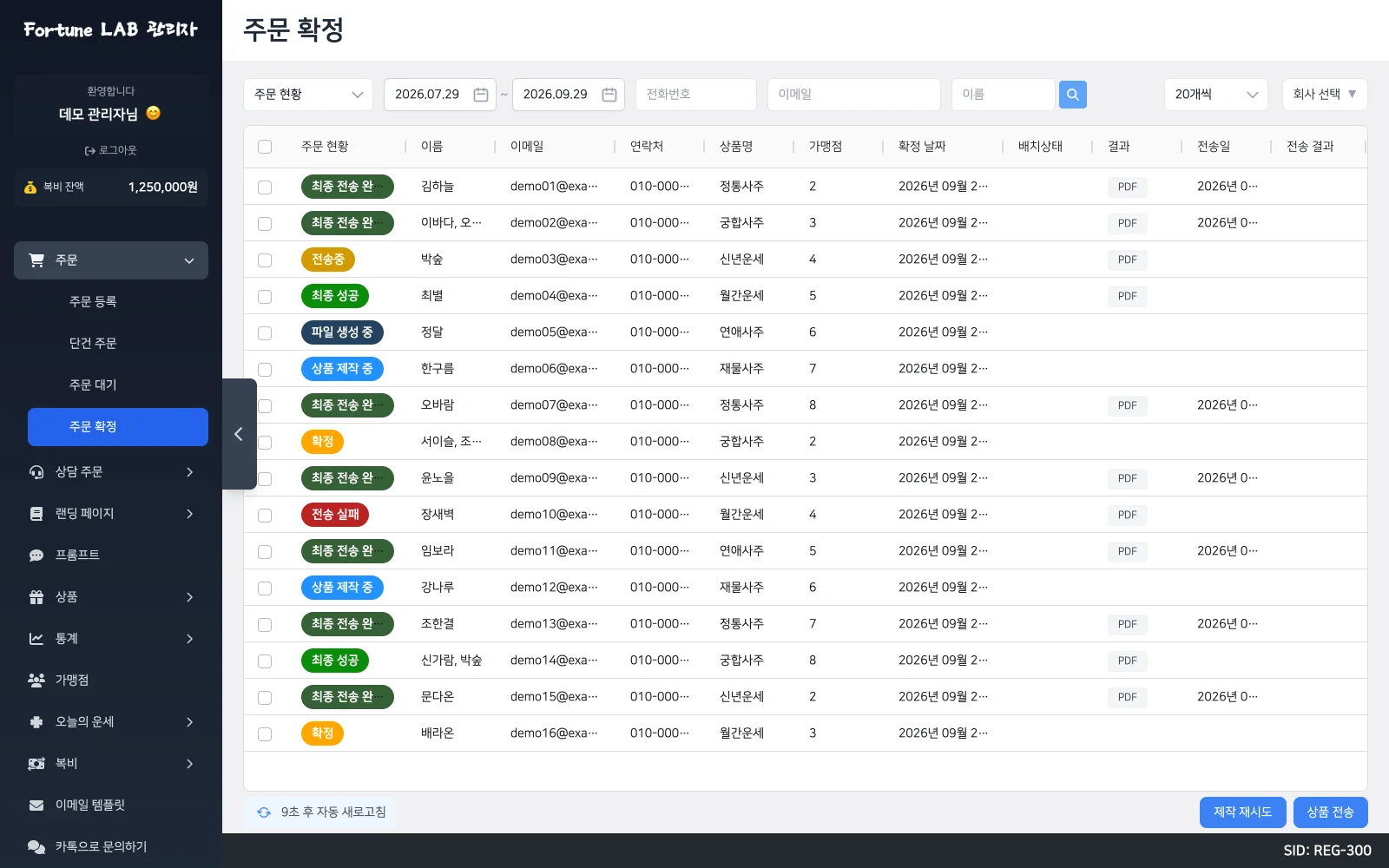Toggle the select-all checkbox in table header
Image resolution: width=1389 pixels, height=868 pixels.
(265, 147)
